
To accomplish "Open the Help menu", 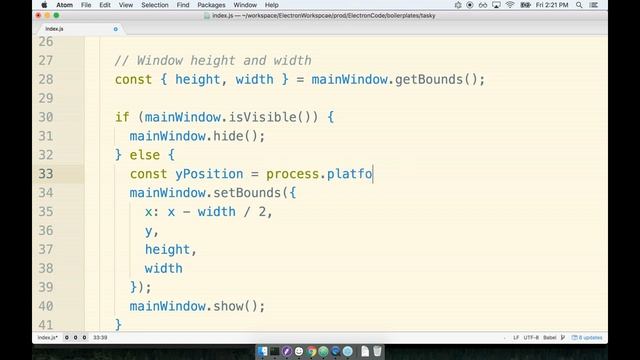I will [271, 5].
